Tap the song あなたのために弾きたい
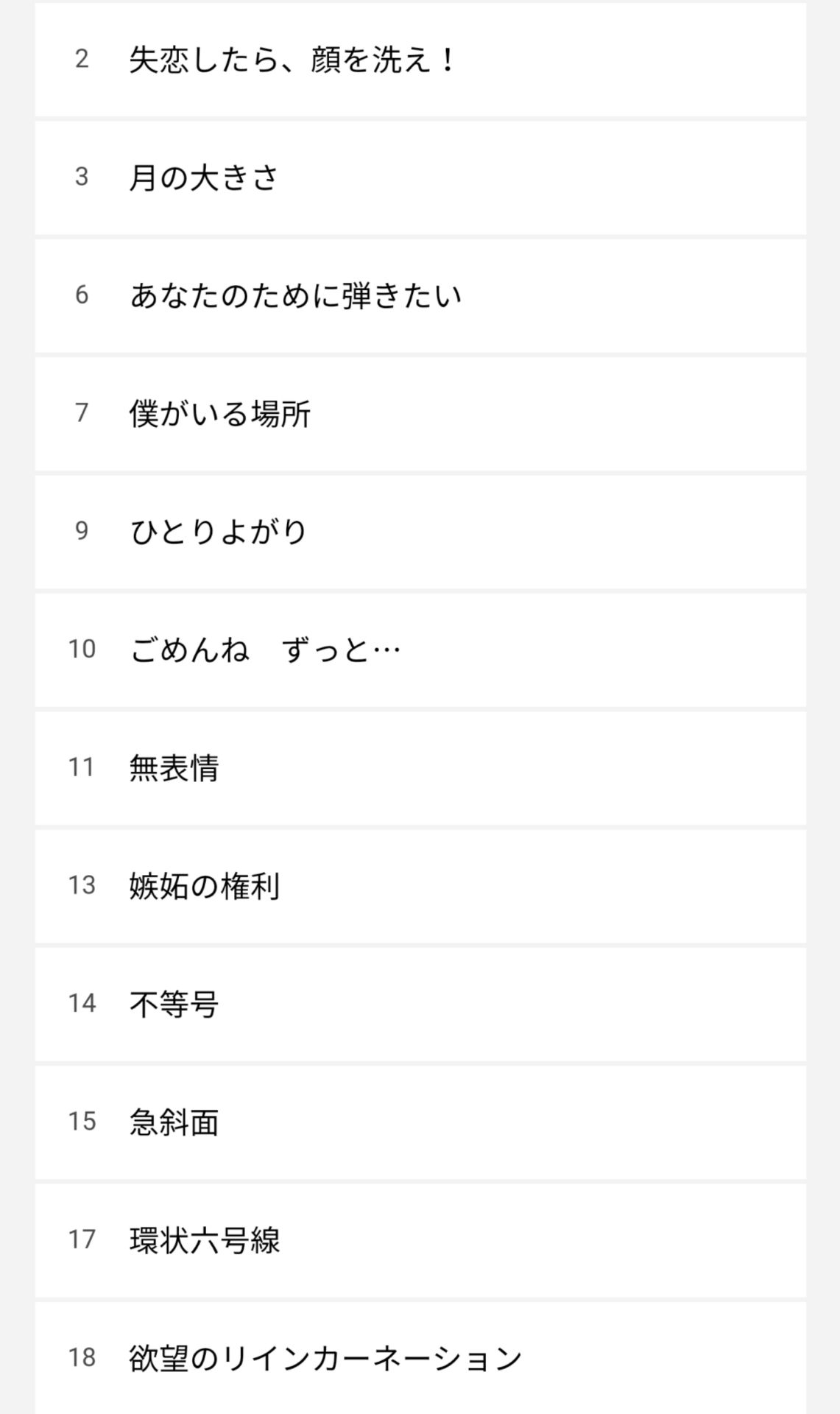 point(296,295)
